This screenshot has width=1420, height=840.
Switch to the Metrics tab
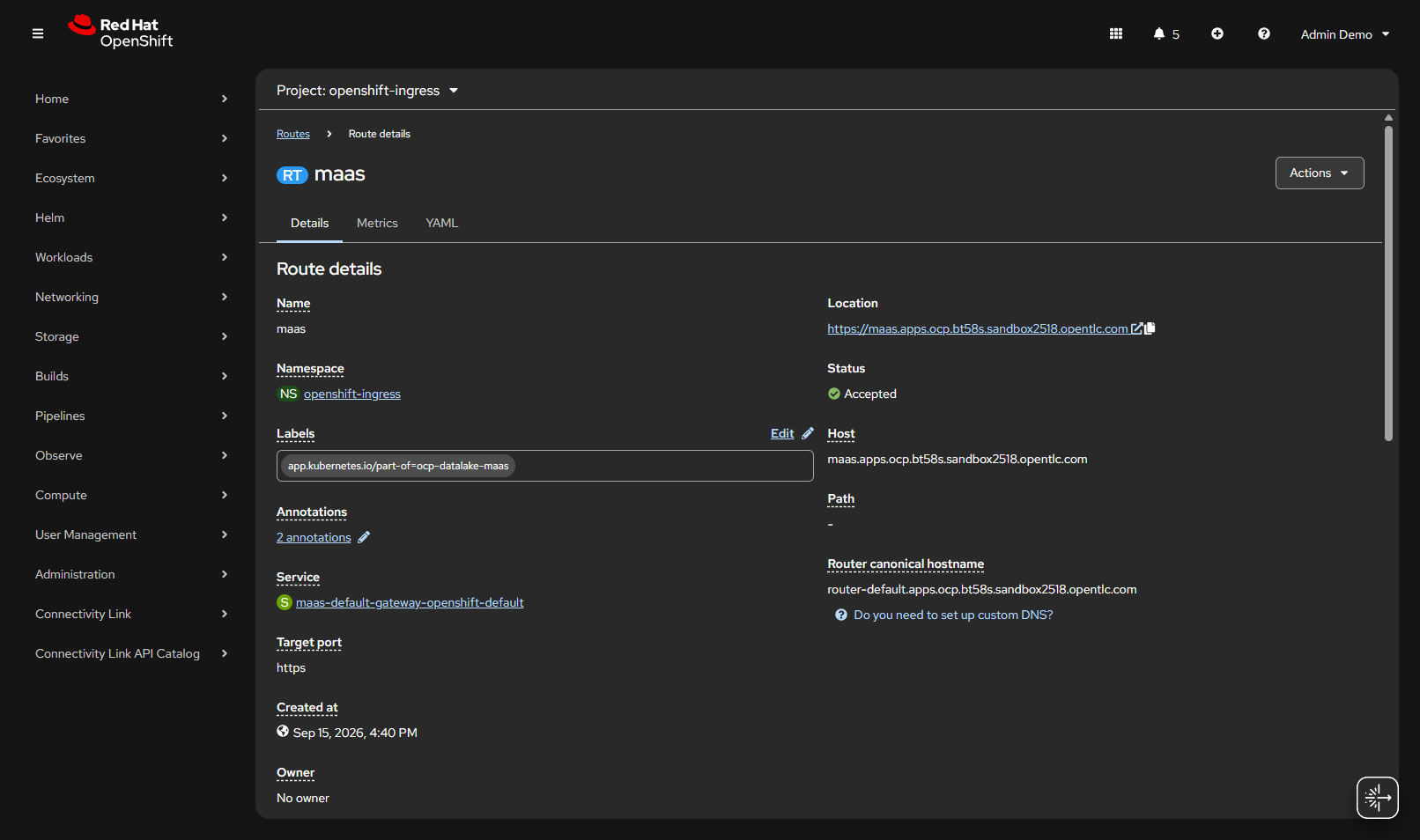(x=377, y=223)
